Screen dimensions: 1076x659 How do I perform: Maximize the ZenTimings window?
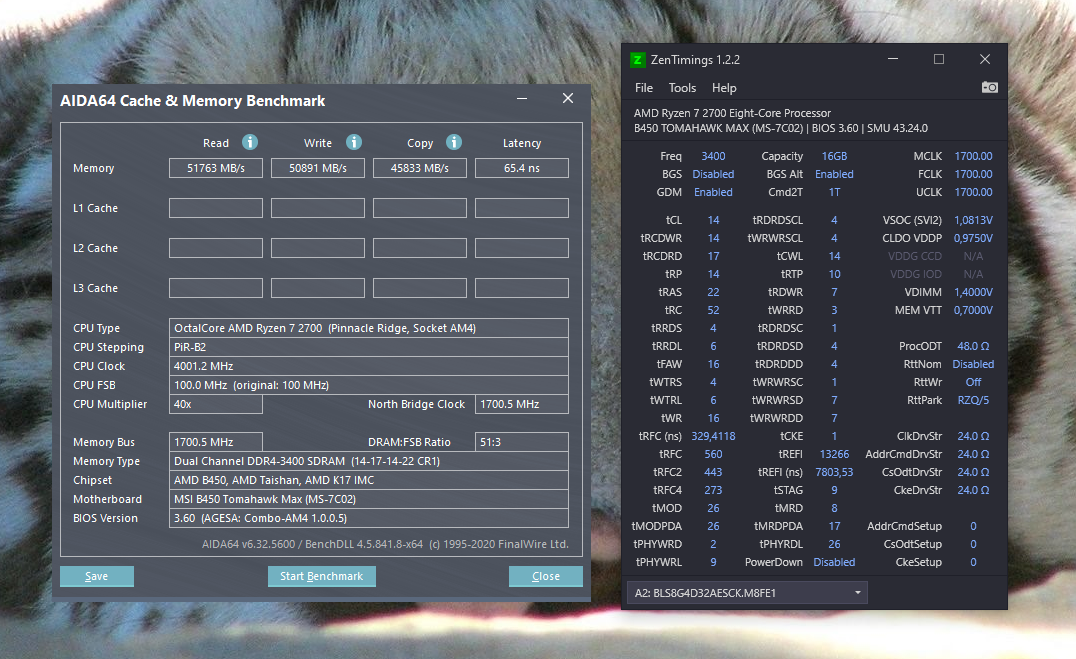[x=939, y=59]
